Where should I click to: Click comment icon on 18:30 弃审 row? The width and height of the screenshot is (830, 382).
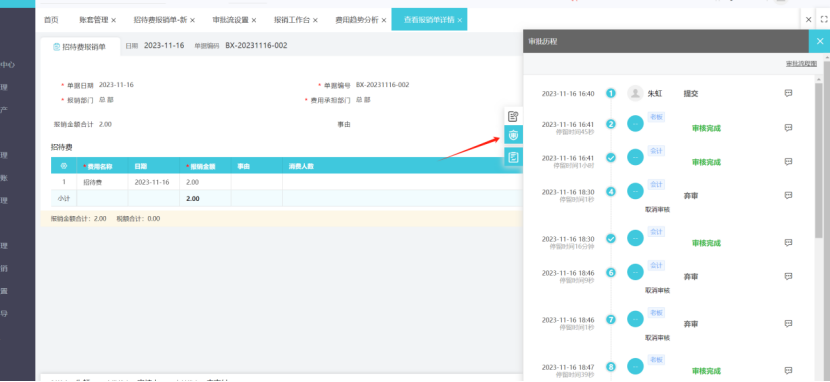(x=788, y=195)
